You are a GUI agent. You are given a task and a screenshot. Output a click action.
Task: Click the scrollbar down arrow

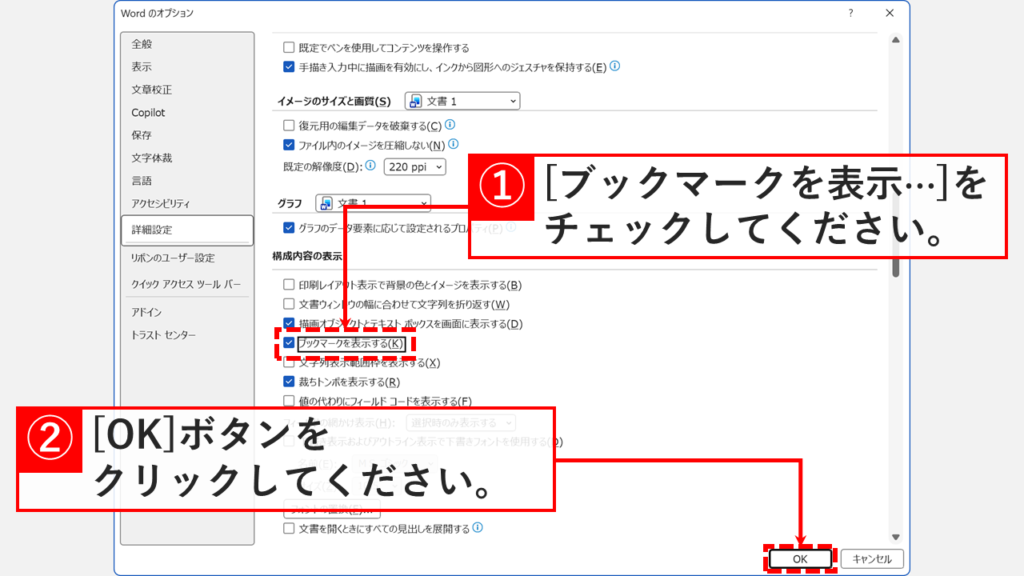pyautogui.click(x=896, y=537)
